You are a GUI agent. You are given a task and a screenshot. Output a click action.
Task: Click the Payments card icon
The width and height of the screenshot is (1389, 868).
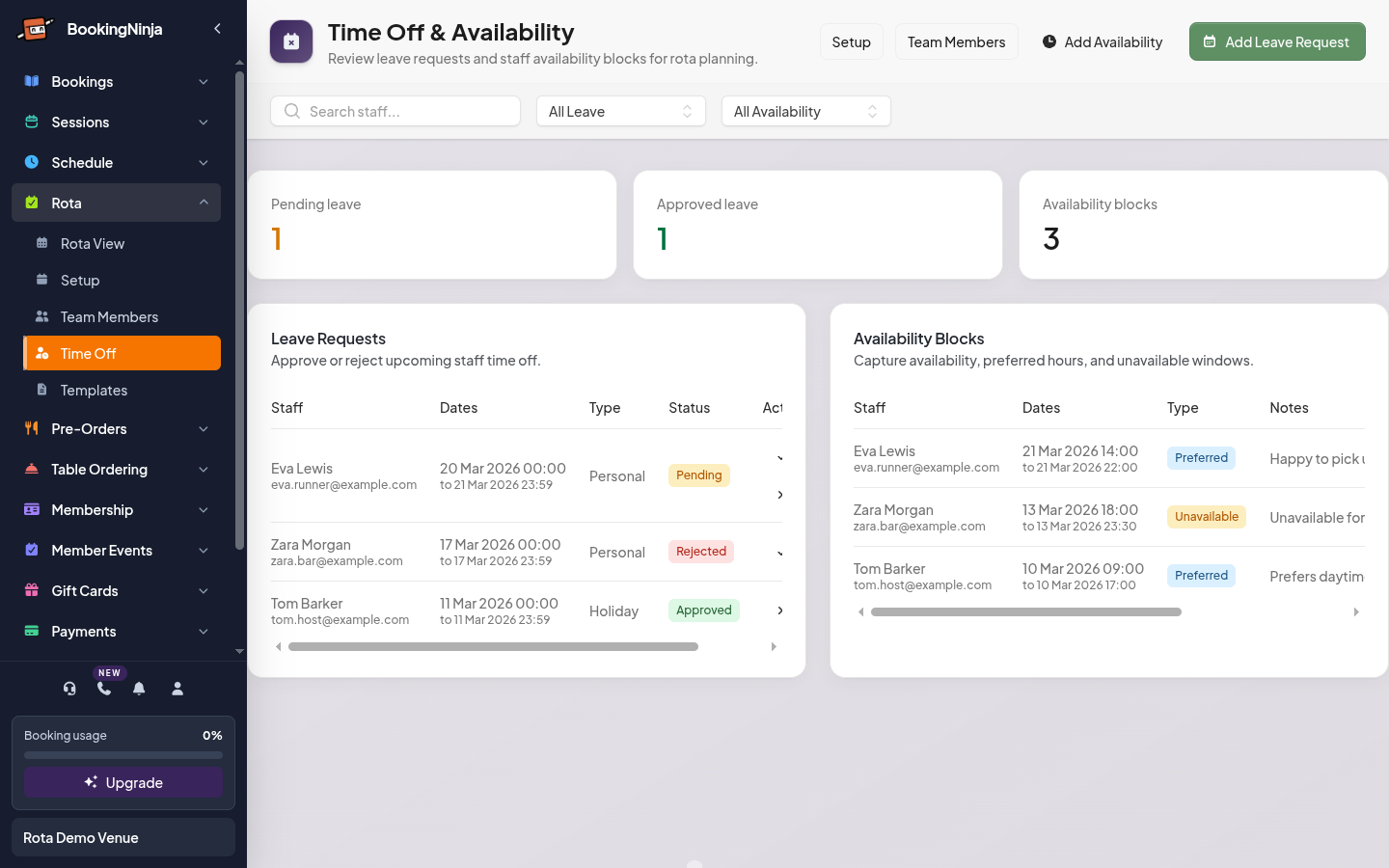pos(32,631)
